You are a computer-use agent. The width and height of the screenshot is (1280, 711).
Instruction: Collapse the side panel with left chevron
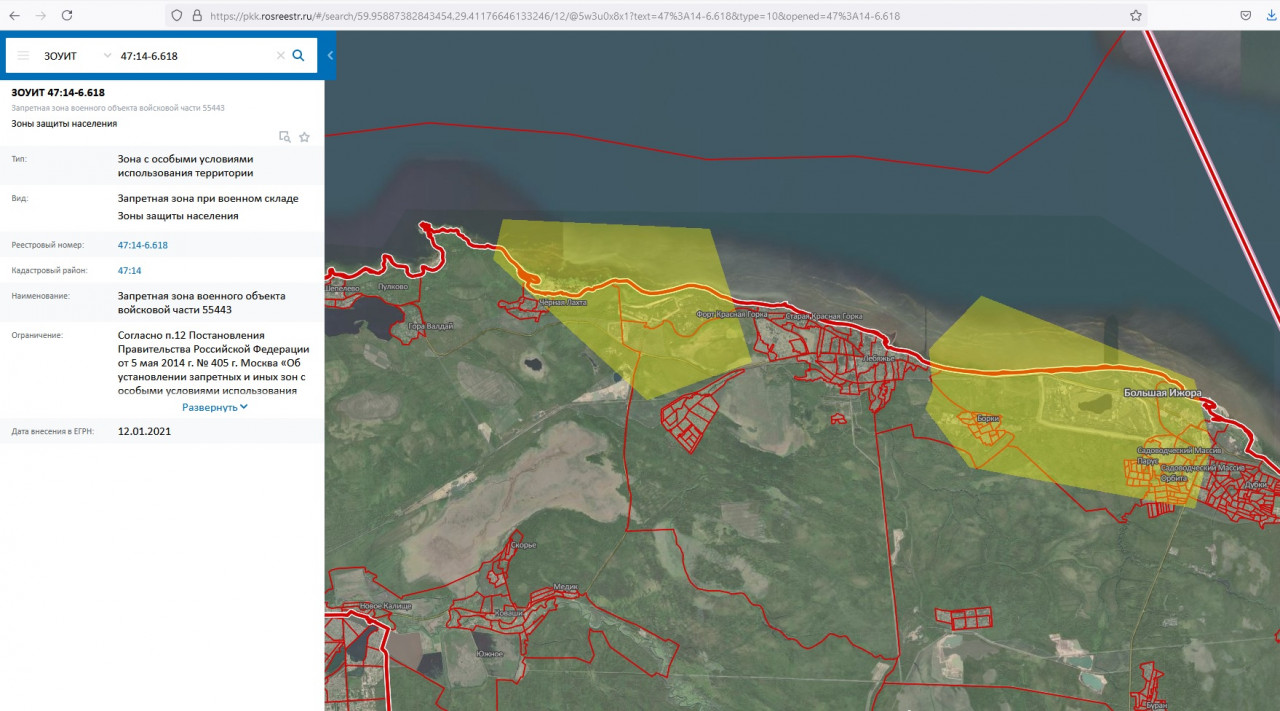coord(330,56)
